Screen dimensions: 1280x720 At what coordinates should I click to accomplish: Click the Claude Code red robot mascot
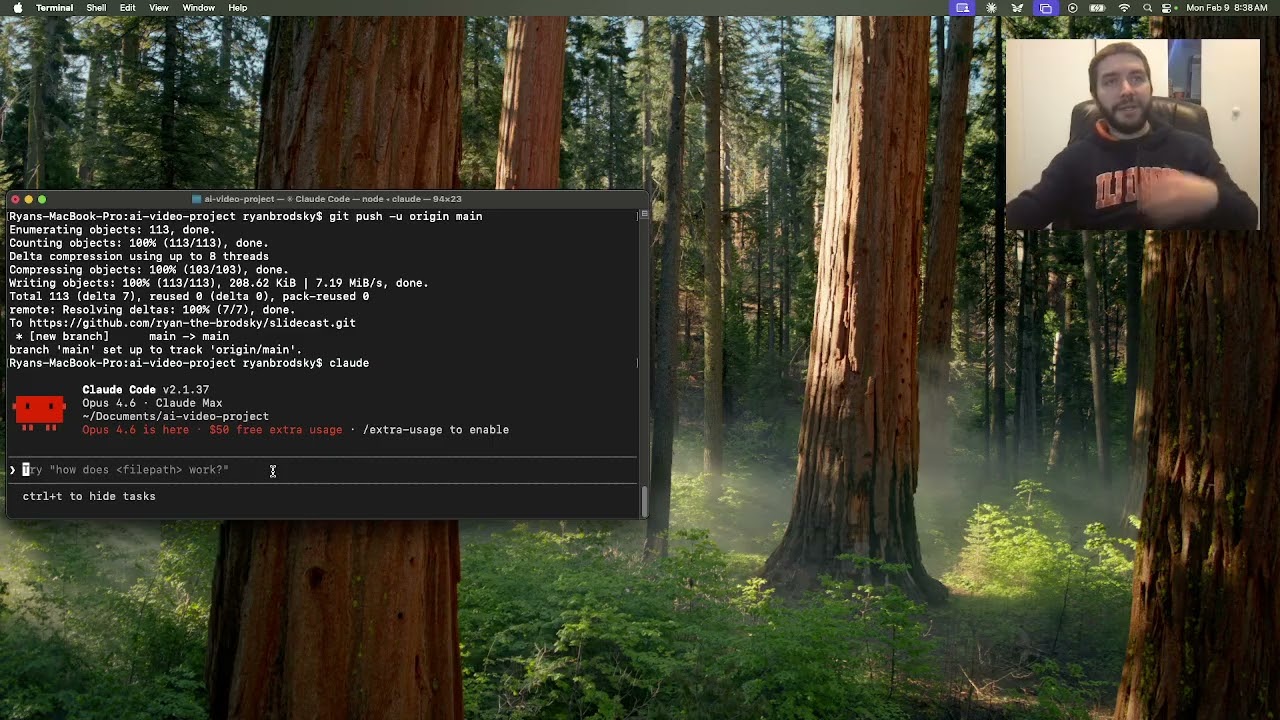tap(40, 412)
